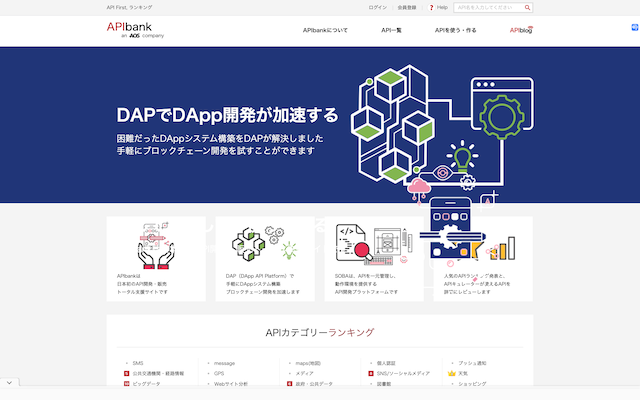Open the Webサイト分析 category
Viewport: 640px width, 400px height.
231,384
